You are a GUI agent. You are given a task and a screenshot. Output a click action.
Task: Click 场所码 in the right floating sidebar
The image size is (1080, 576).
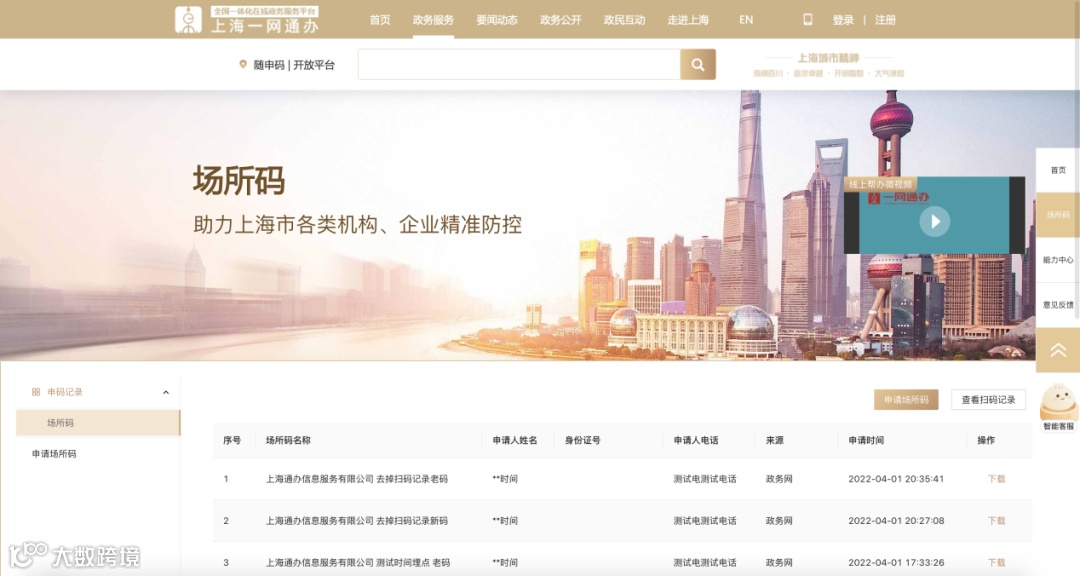[x=1058, y=215]
